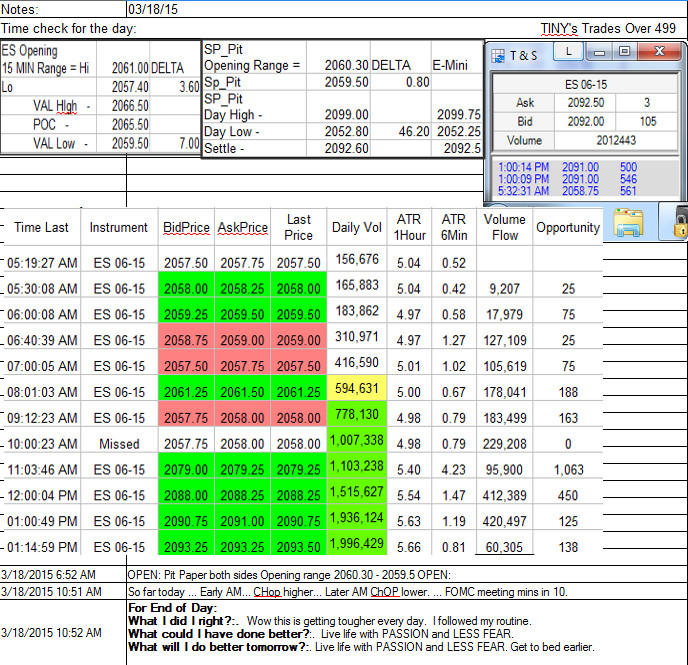Click the TINY's Trades Over 499 label
This screenshot has width=688, height=665.
pos(608,29)
